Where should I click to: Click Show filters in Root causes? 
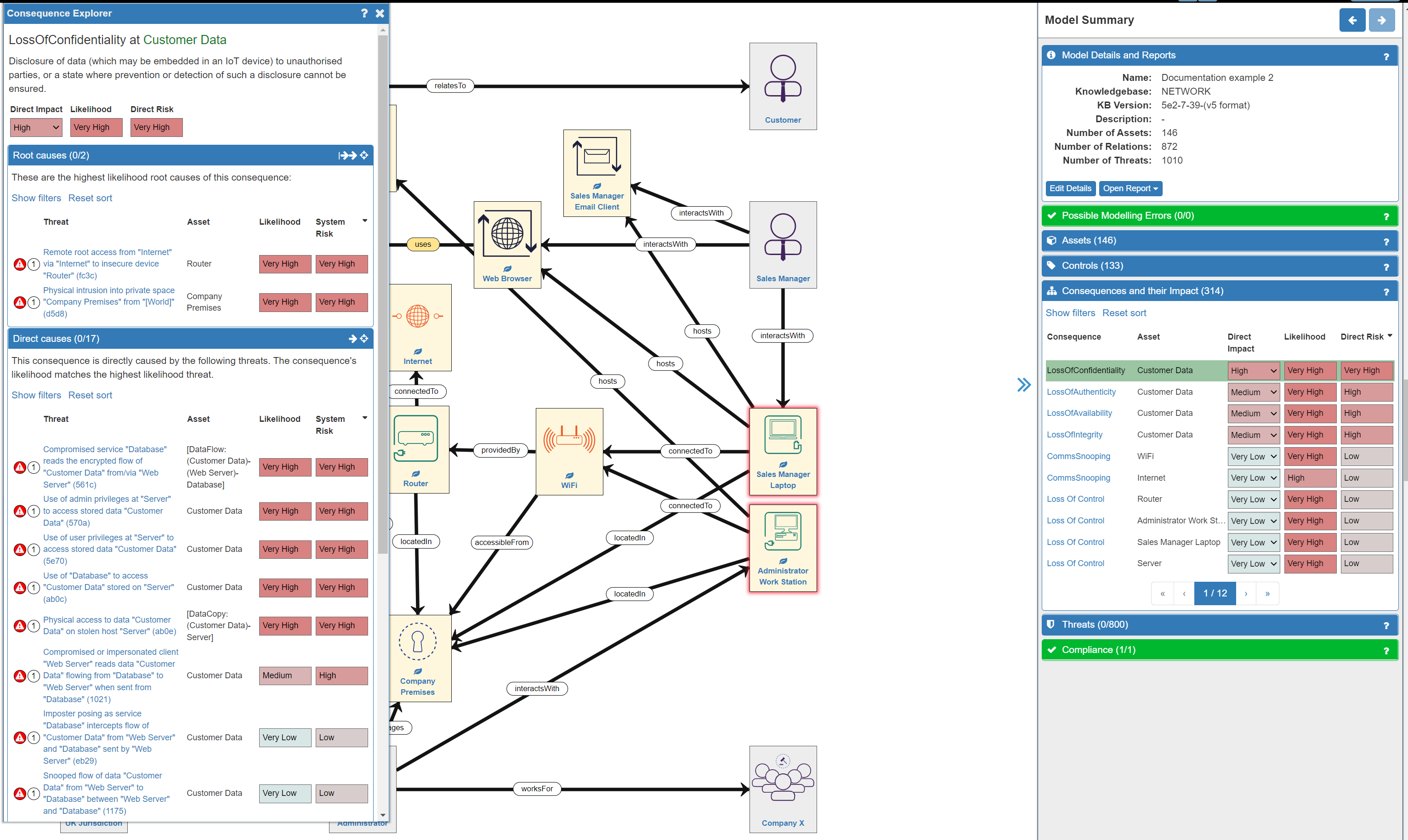[x=36, y=198]
